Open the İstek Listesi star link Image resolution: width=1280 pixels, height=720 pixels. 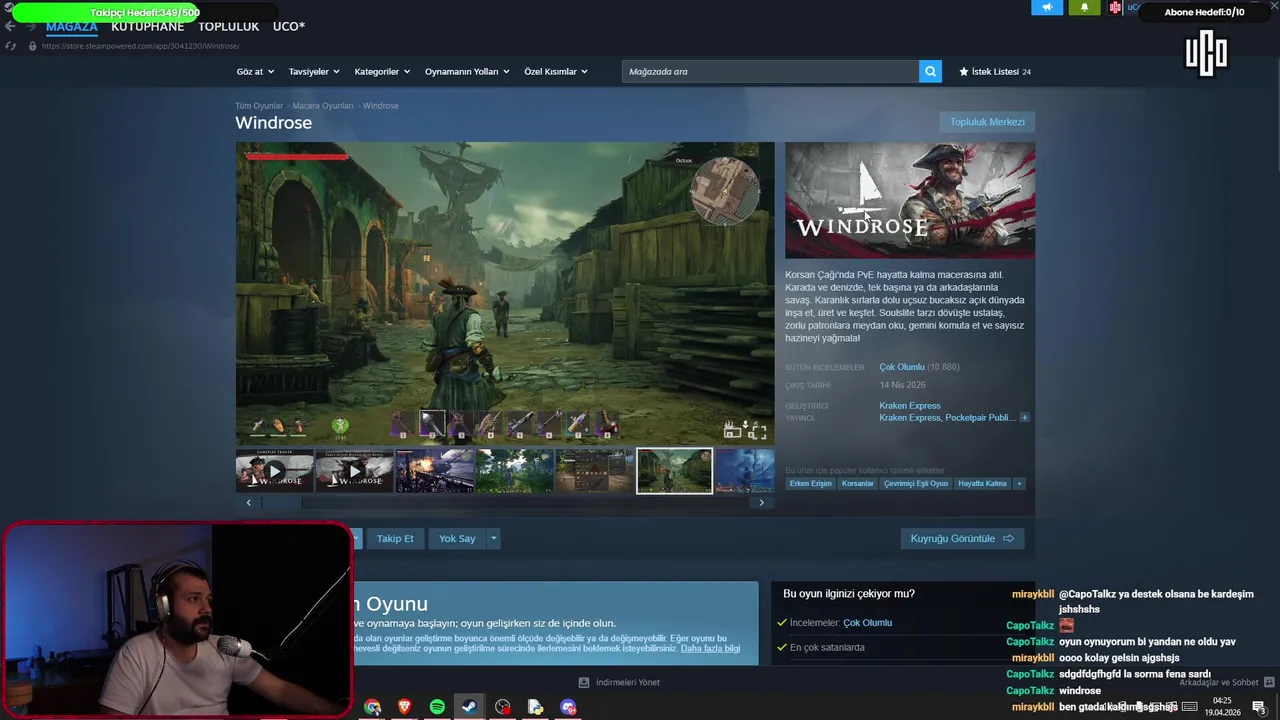995,72
